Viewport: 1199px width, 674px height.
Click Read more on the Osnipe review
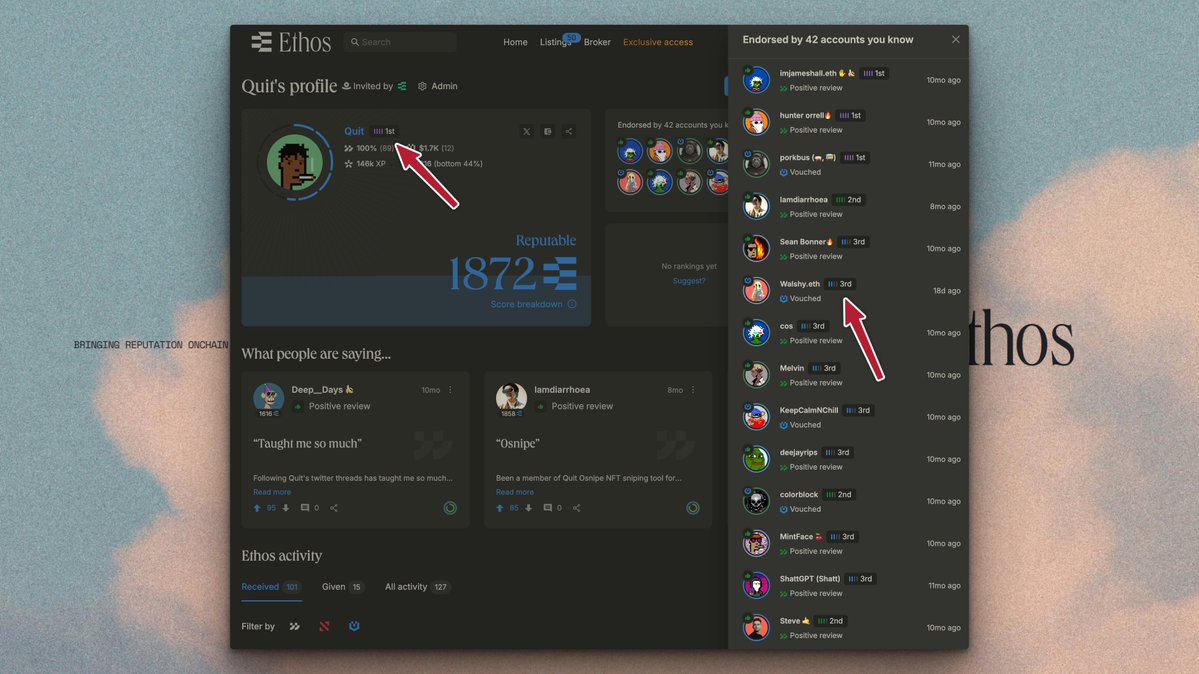(x=515, y=492)
